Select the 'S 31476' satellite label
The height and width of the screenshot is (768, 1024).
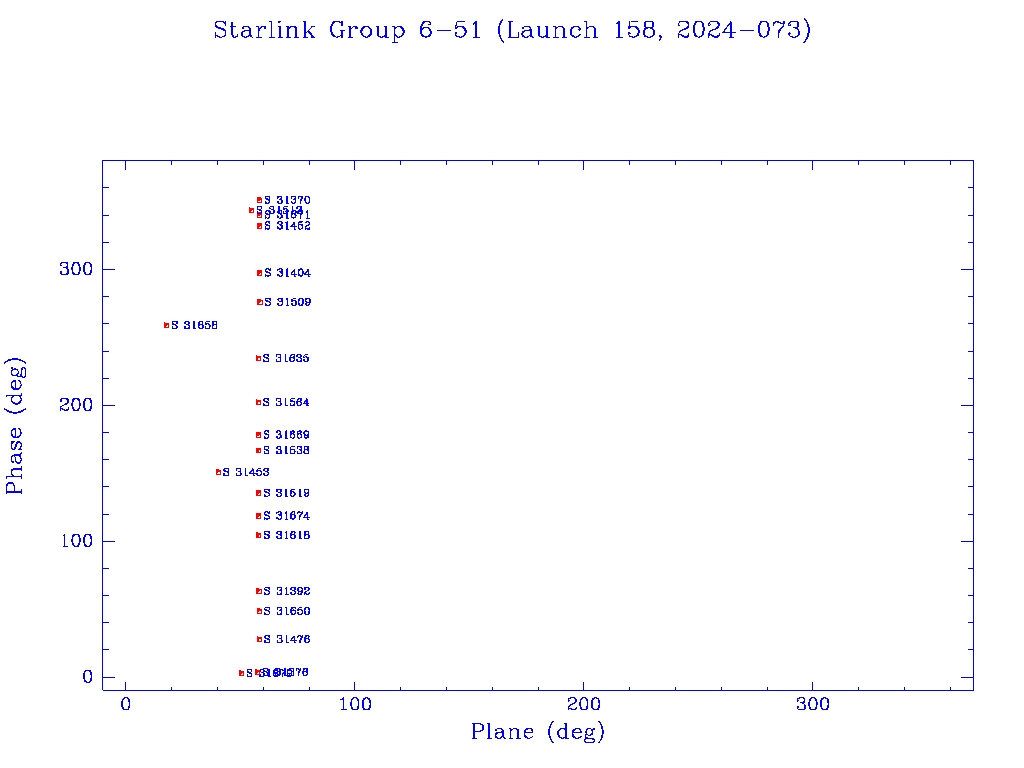click(287, 639)
